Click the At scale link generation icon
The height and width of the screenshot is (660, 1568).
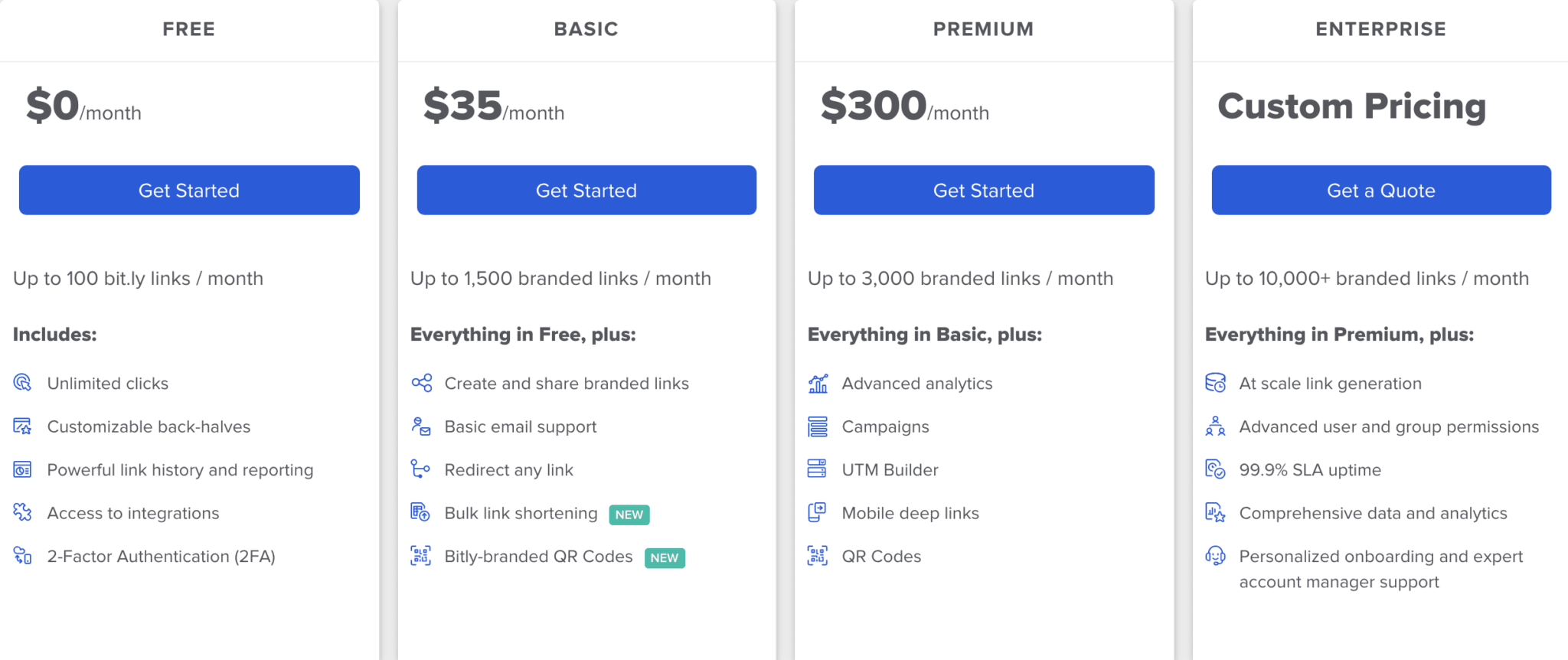[x=1215, y=383]
